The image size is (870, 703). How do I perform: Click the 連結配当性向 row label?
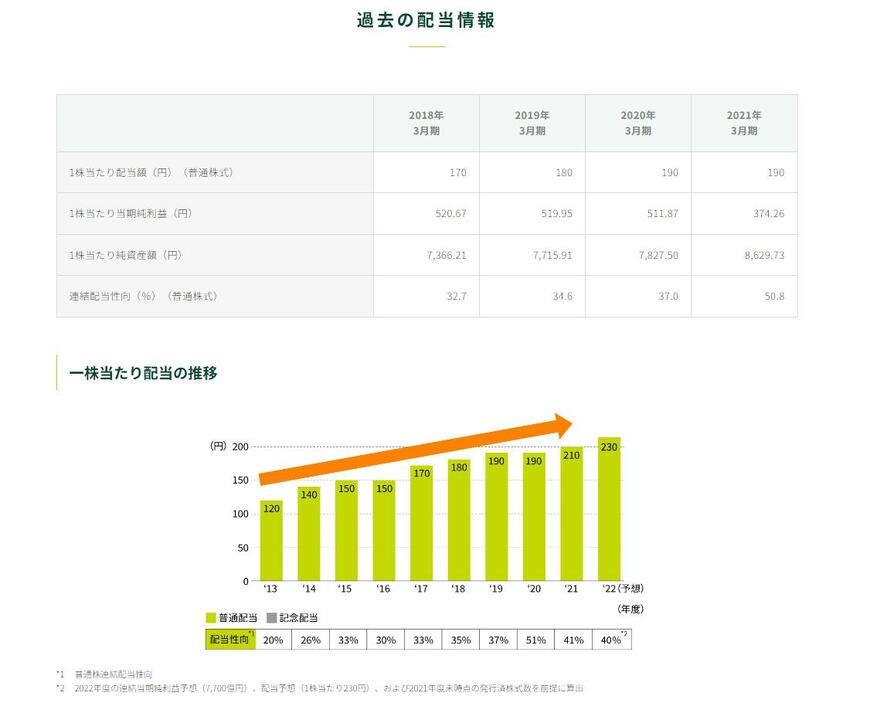click(143, 296)
